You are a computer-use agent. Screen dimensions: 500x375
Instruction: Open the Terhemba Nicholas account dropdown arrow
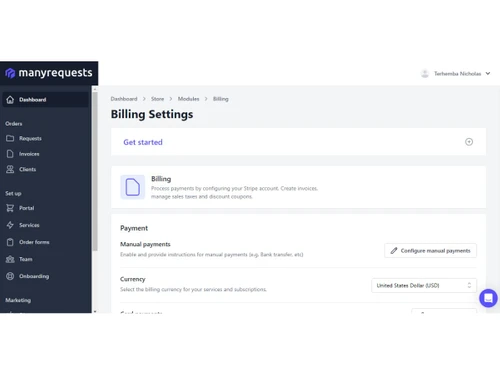click(488, 73)
